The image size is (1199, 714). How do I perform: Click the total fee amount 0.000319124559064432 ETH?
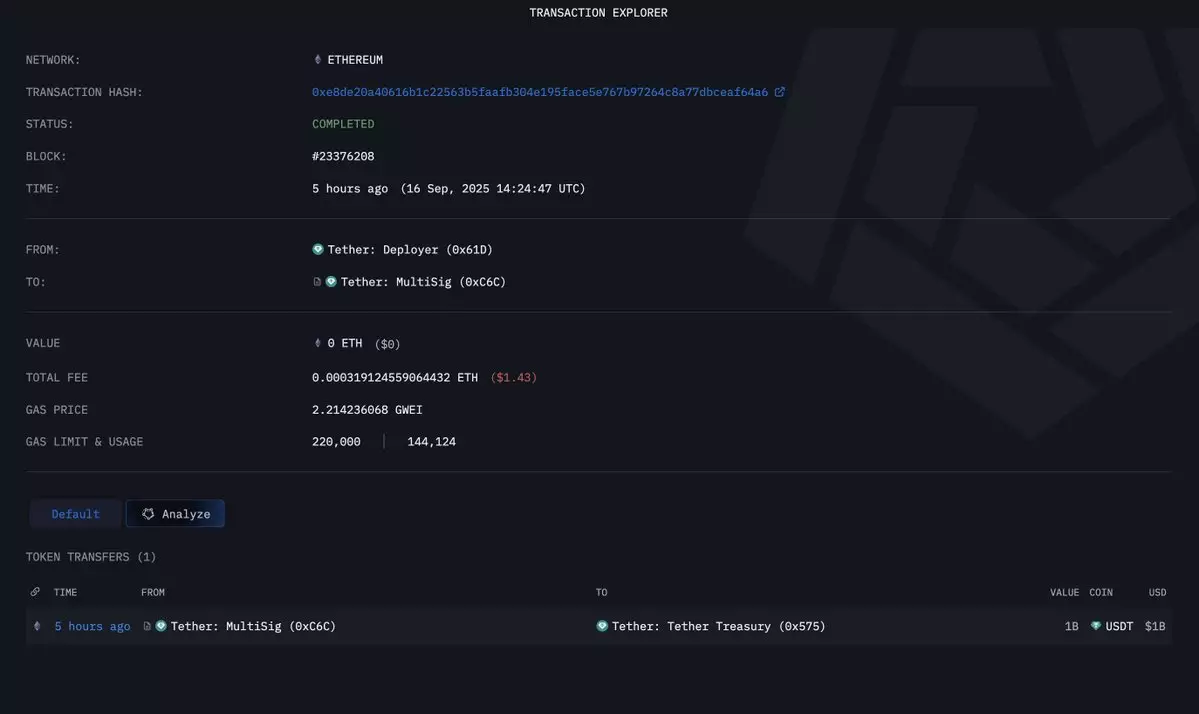pyautogui.click(x=395, y=378)
